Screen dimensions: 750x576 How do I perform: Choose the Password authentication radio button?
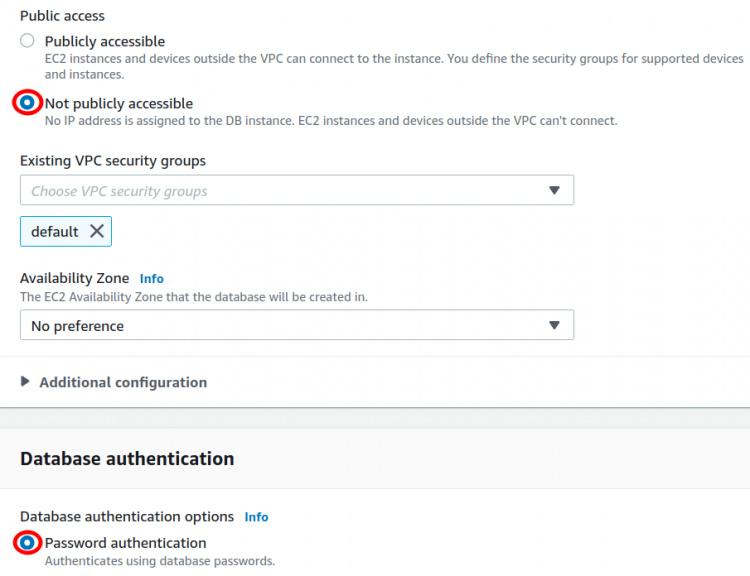point(27,543)
